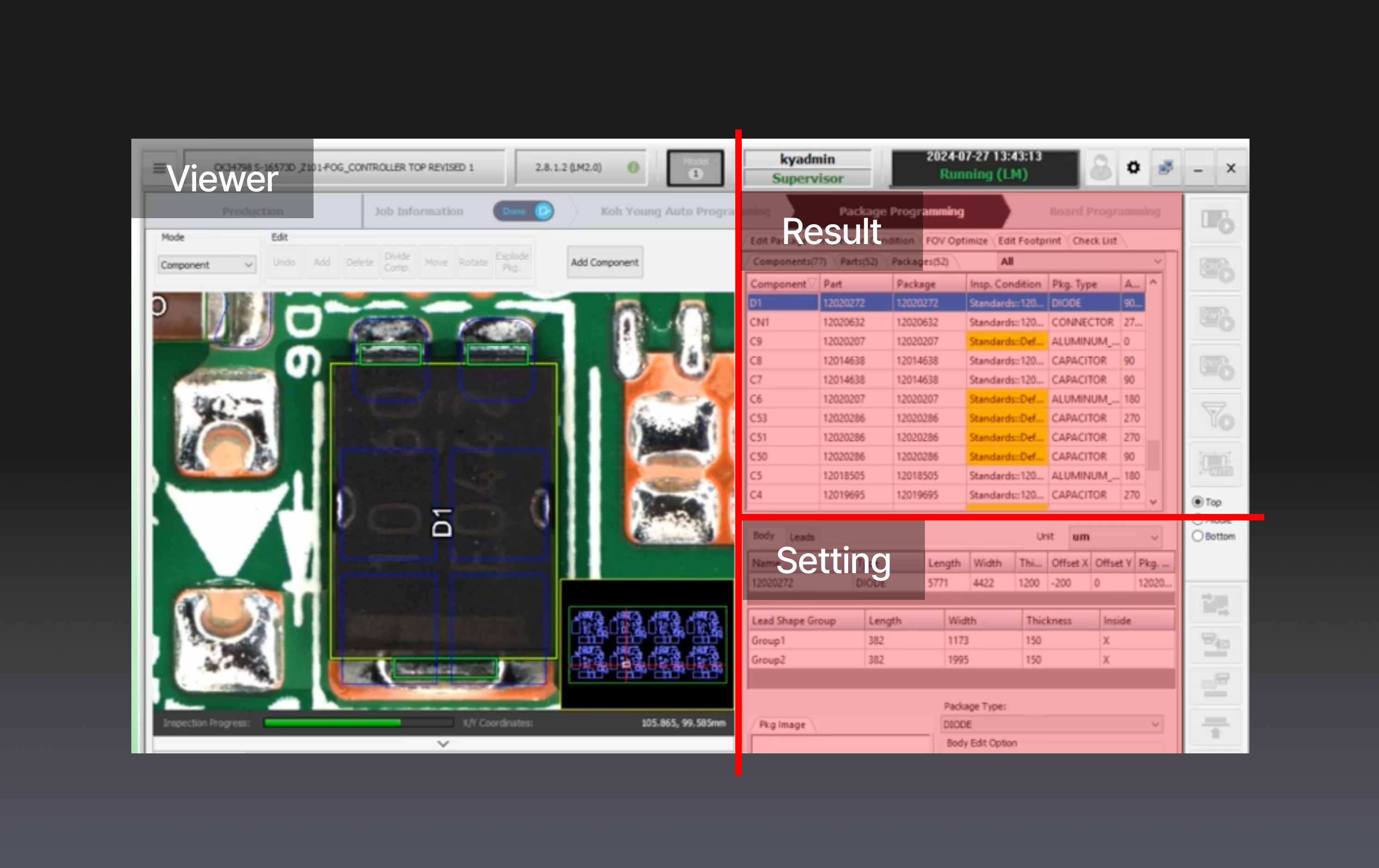Click the board transfer arrows icon

click(1215, 604)
